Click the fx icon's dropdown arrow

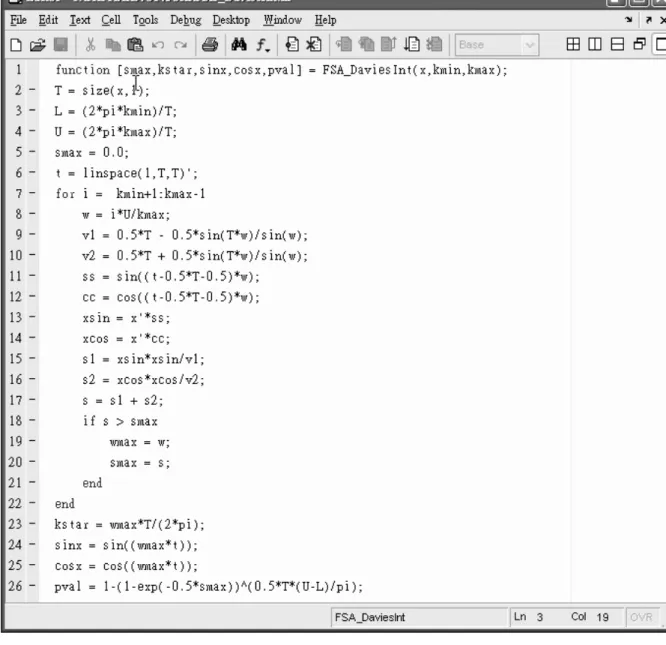coord(268,50)
